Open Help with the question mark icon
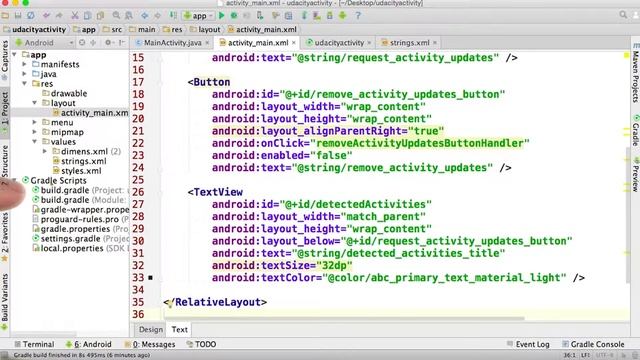This screenshot has width=640, height=360. click(358, 16)
